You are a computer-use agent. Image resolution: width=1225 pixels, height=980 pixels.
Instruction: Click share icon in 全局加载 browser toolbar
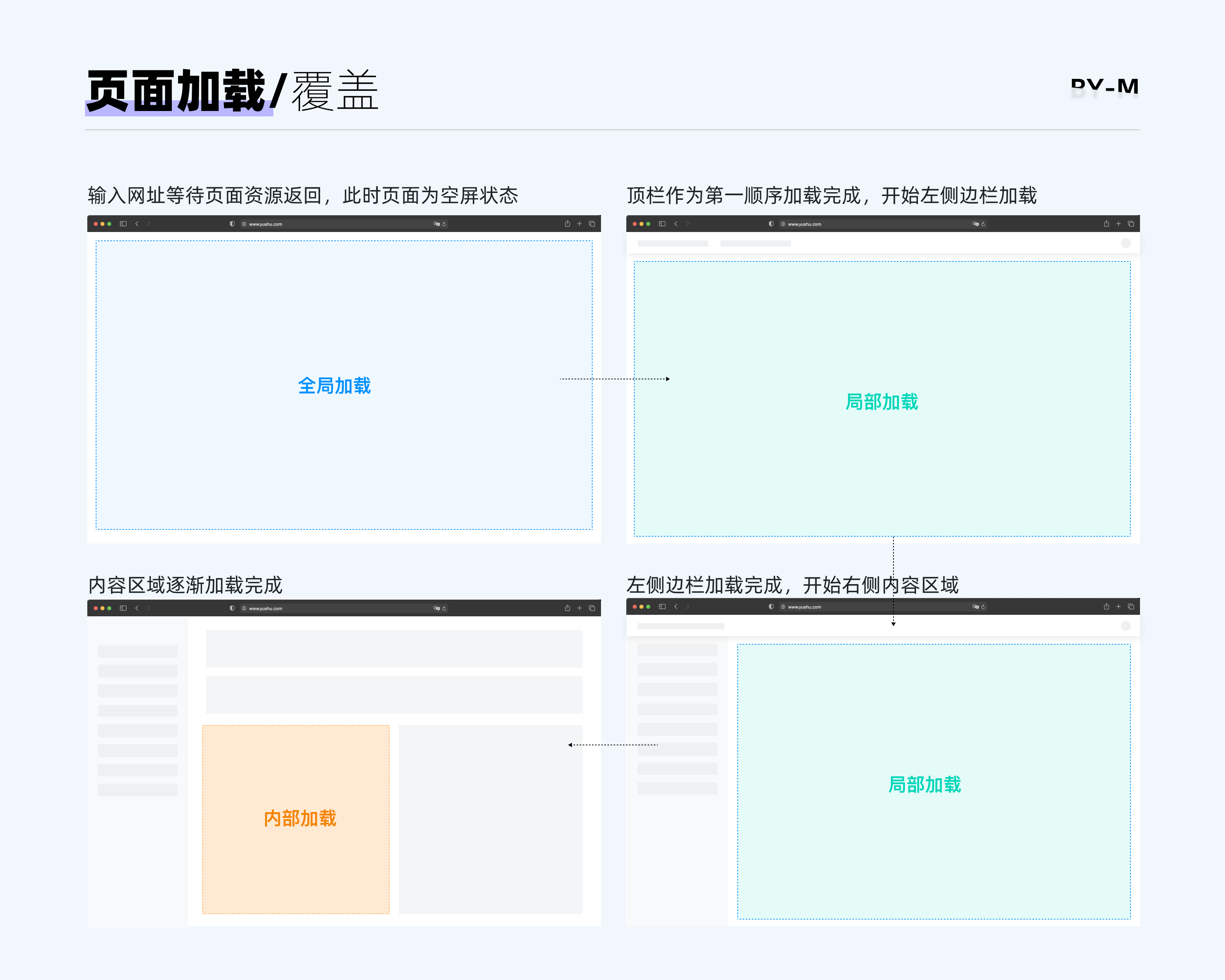pos(567,224)
